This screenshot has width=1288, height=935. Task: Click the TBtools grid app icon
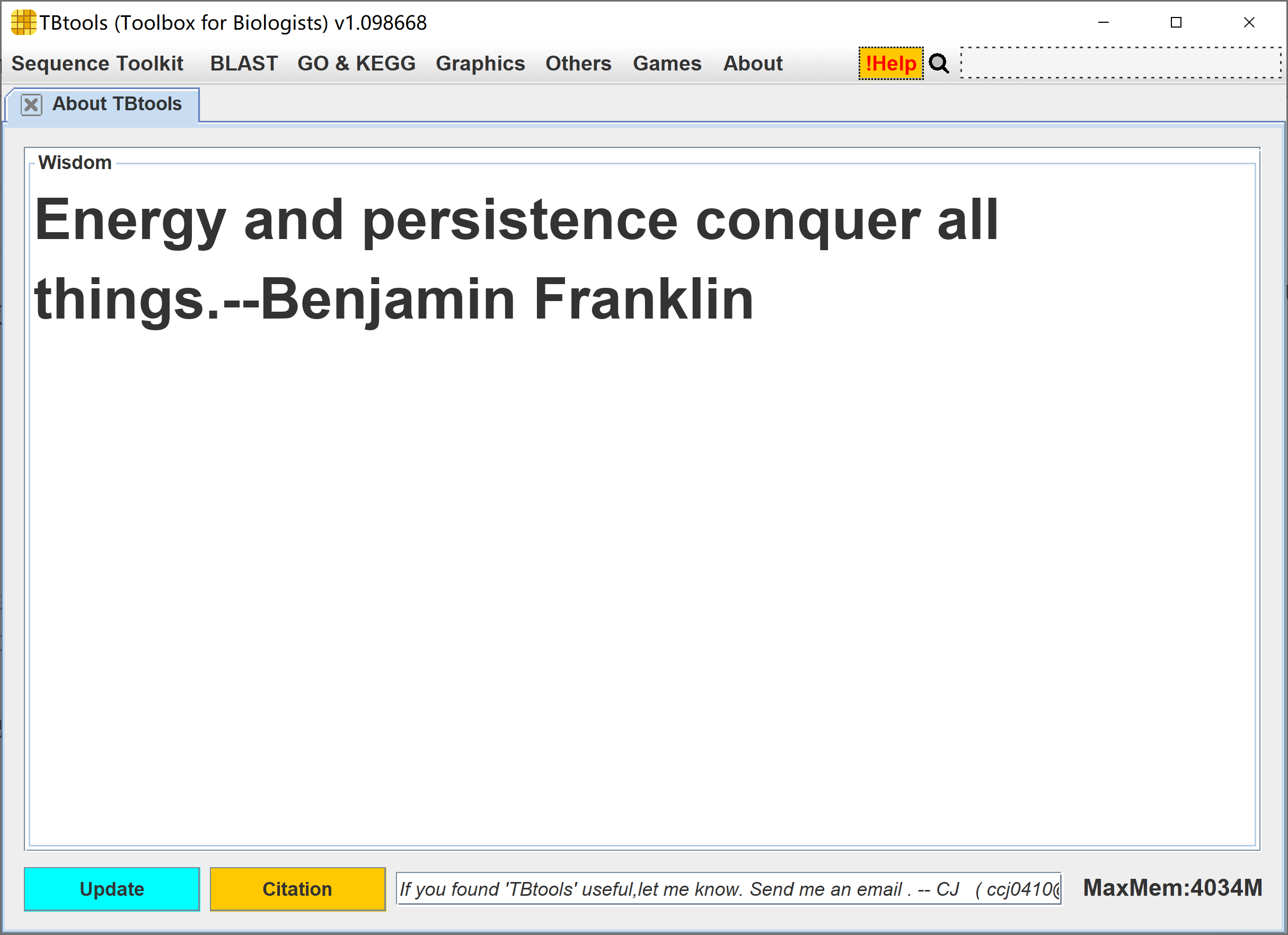point(23,23)
